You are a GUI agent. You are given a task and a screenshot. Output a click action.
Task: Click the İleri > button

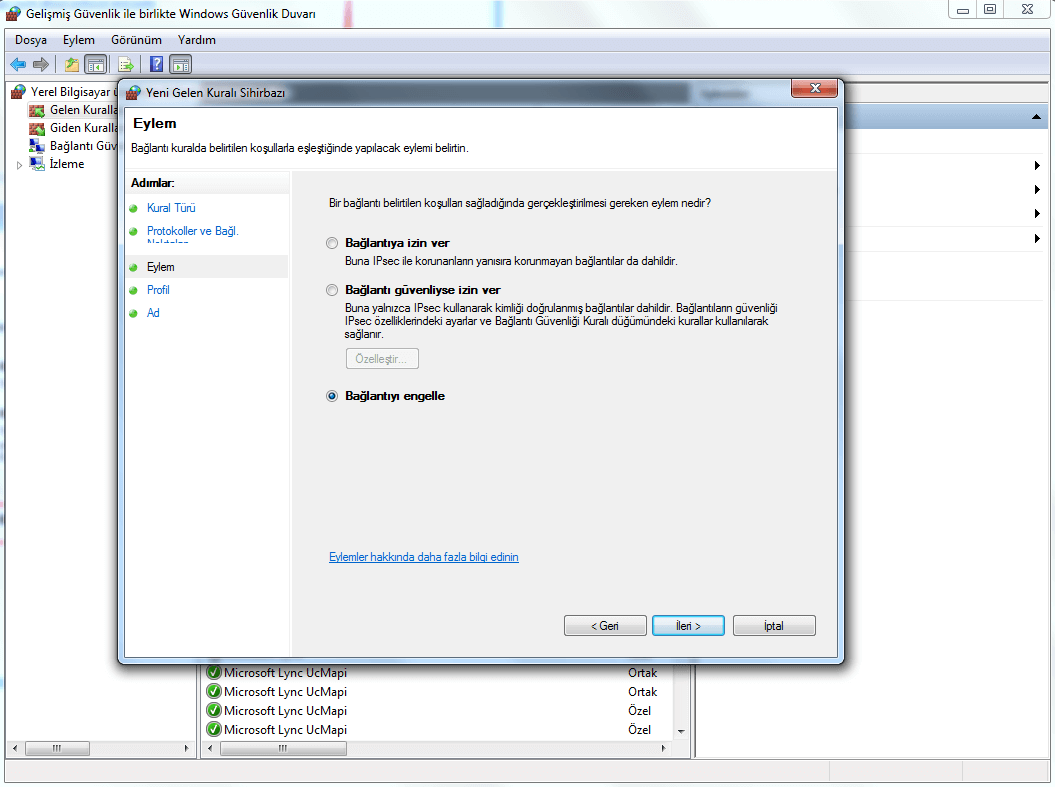pos(689,625)
